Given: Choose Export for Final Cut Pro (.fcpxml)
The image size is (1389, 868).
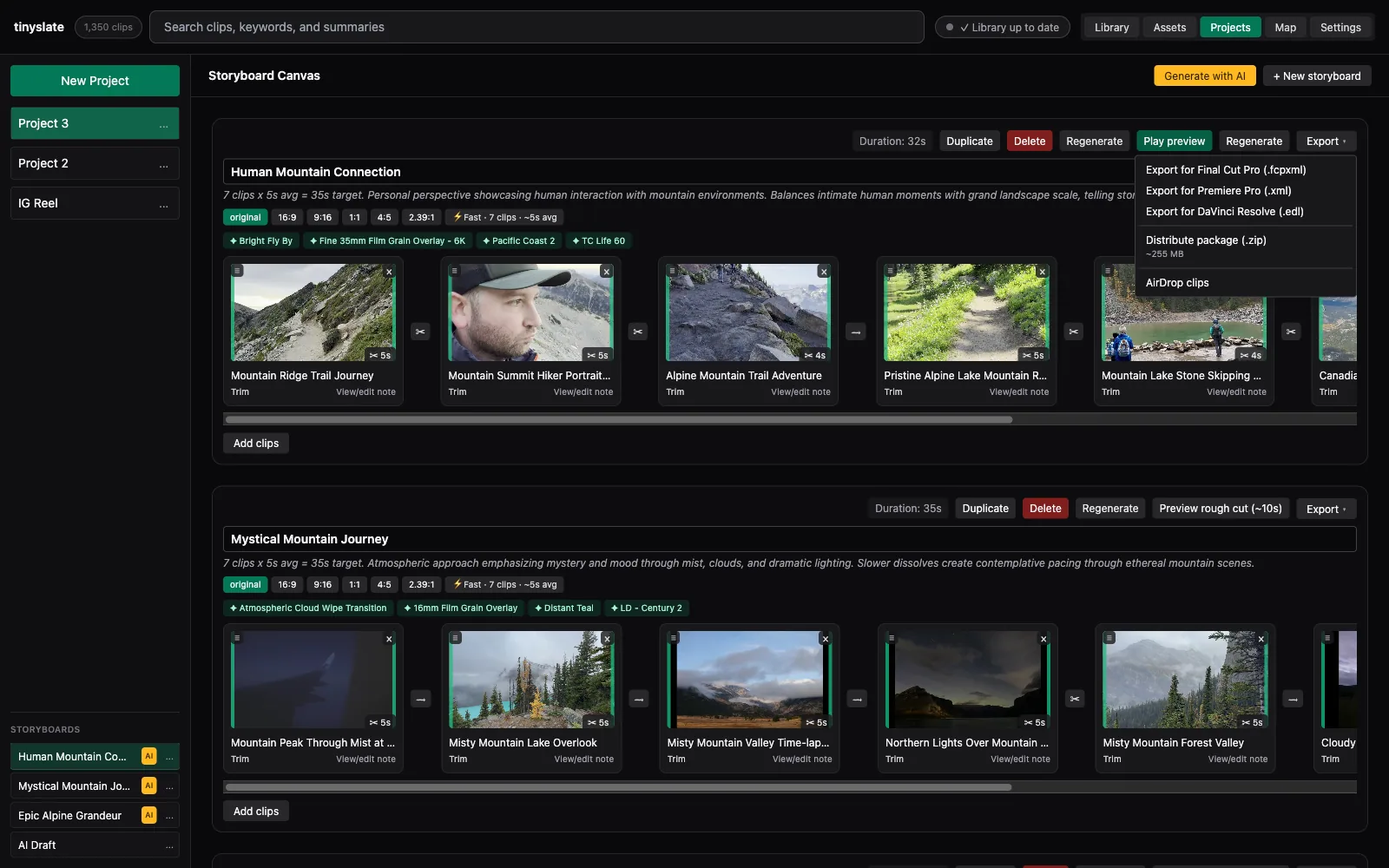Looking at the screenshot, I should tap(1246, 170).
